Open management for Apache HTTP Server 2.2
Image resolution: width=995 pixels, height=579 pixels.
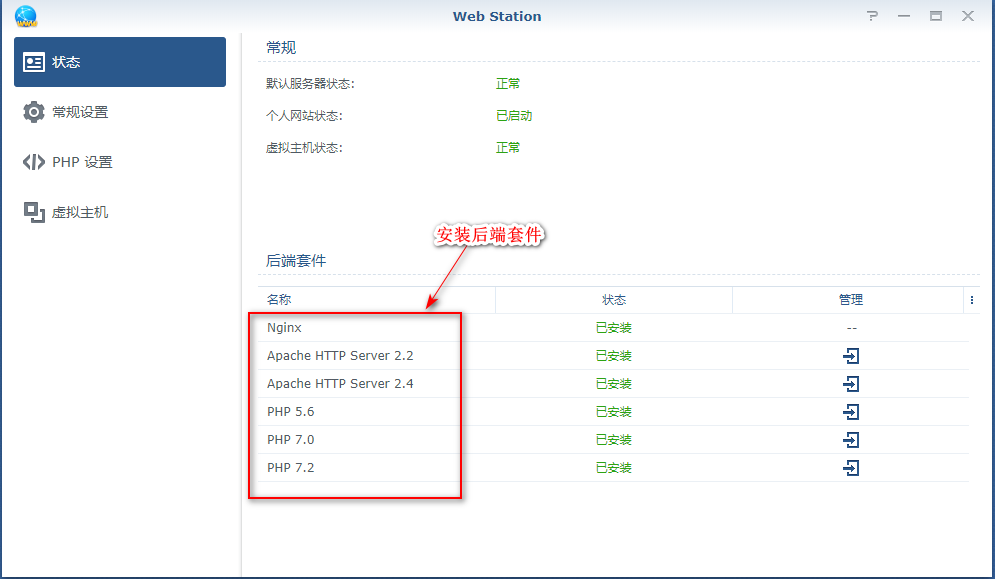(x=850, y=355)
